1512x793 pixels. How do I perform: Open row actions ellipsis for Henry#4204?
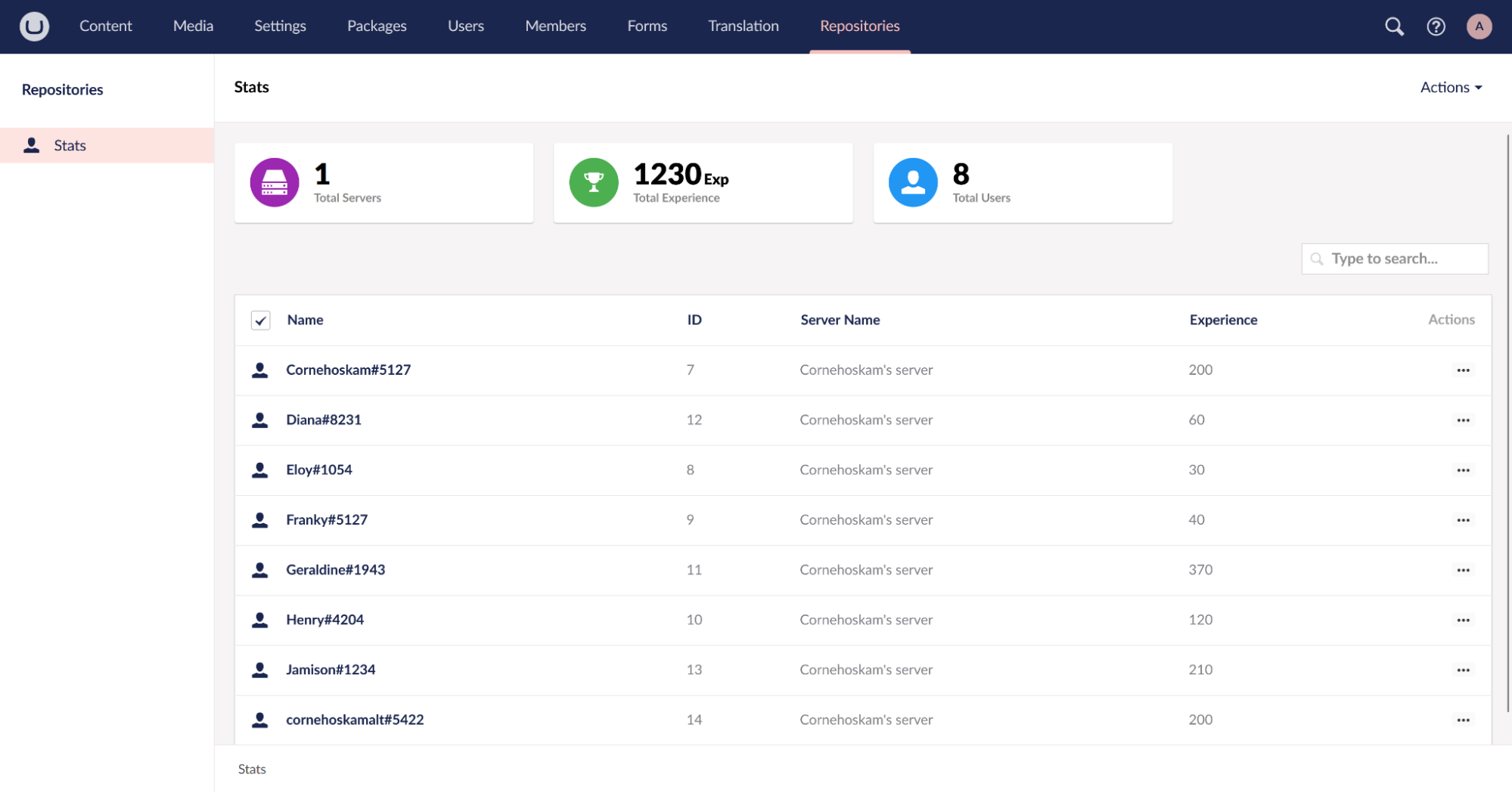tap(1463, 620)
